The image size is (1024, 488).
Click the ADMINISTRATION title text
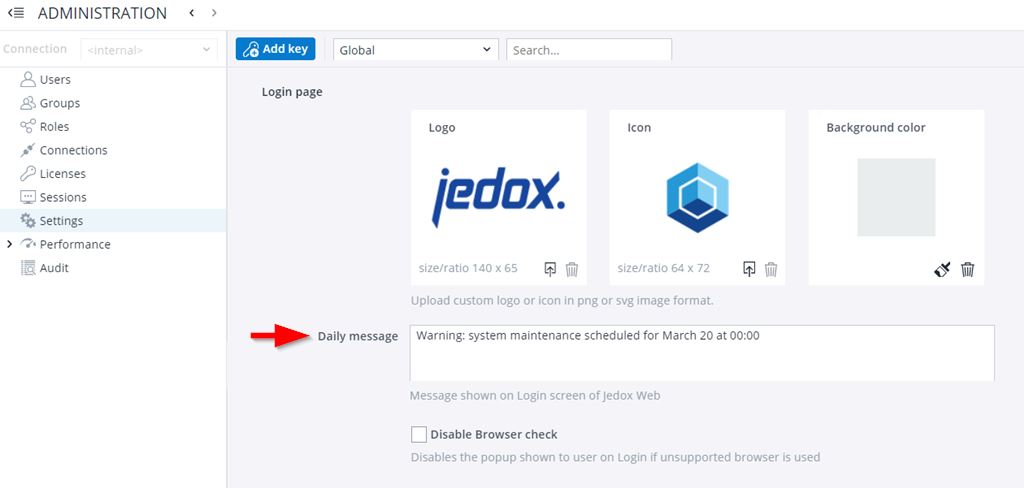[x=103, y=13]
